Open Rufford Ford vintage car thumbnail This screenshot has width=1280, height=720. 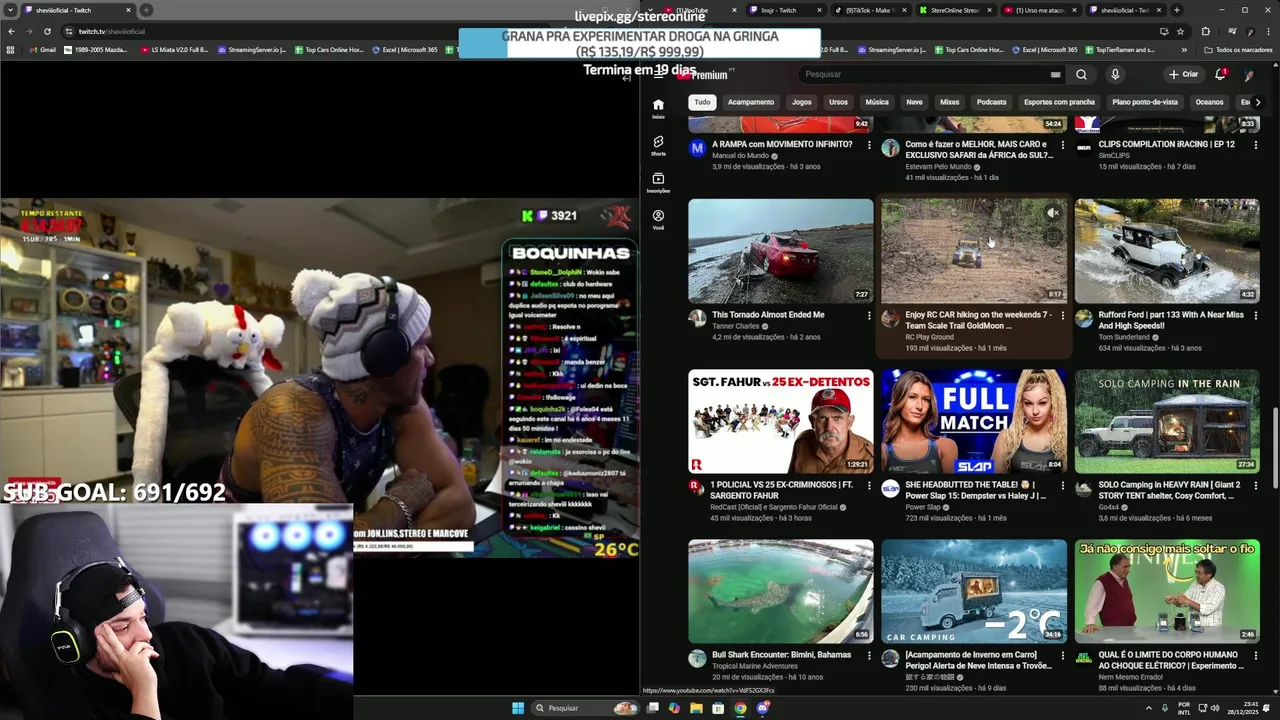[1167, 251]
